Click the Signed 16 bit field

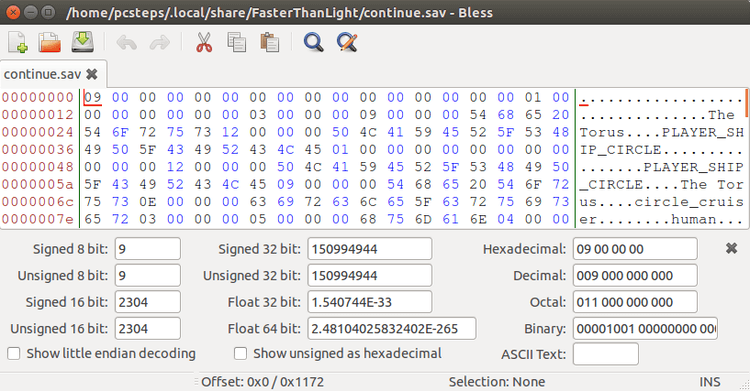click(x=148, y=302)
